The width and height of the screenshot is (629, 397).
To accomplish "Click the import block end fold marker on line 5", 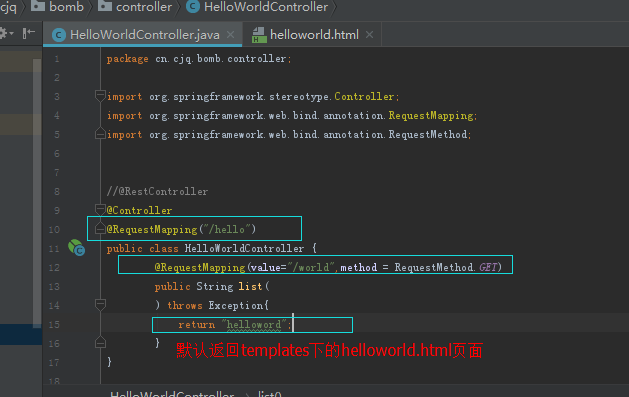I will 100,134.
